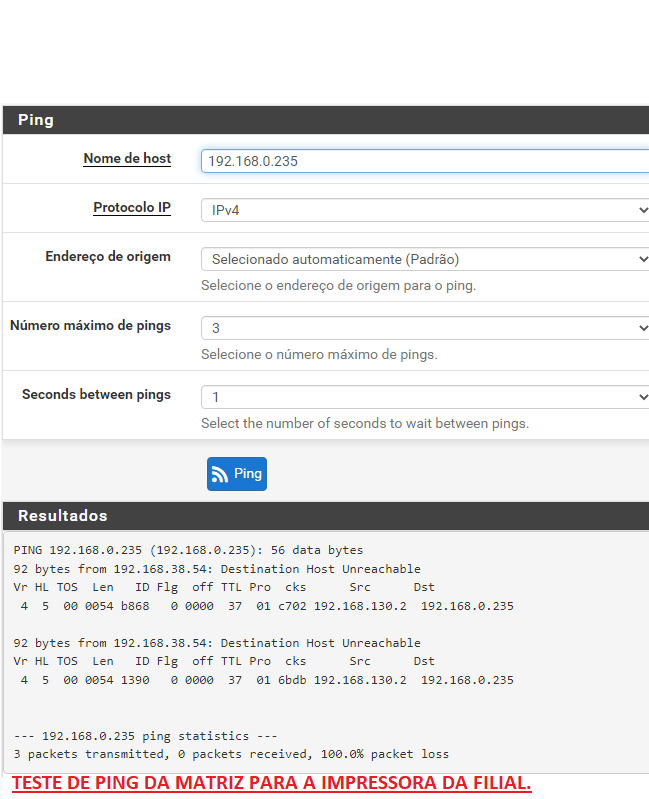Open the Número máximo de pings dropdown

coord(425,328)
